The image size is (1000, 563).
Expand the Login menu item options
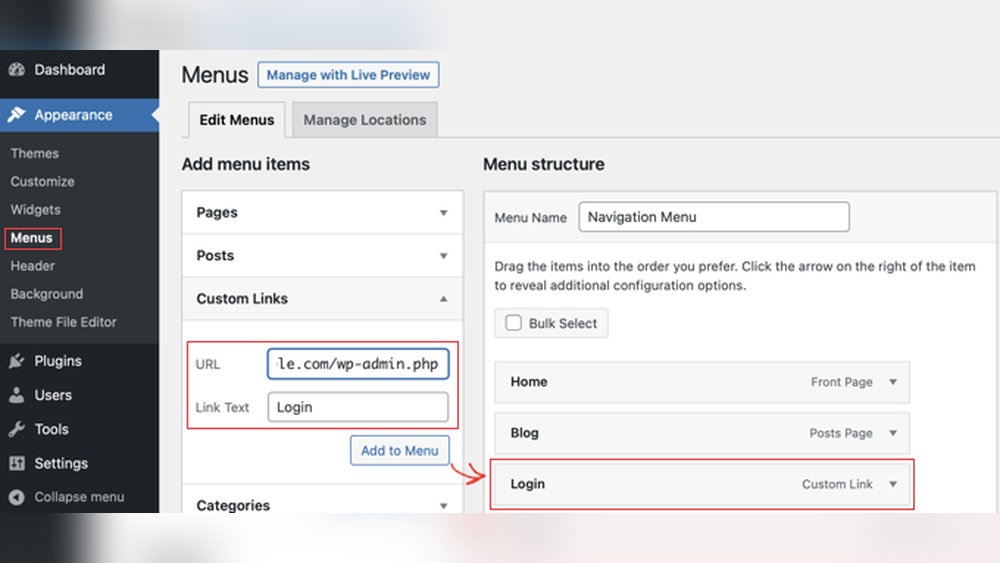tap(893, 484)
